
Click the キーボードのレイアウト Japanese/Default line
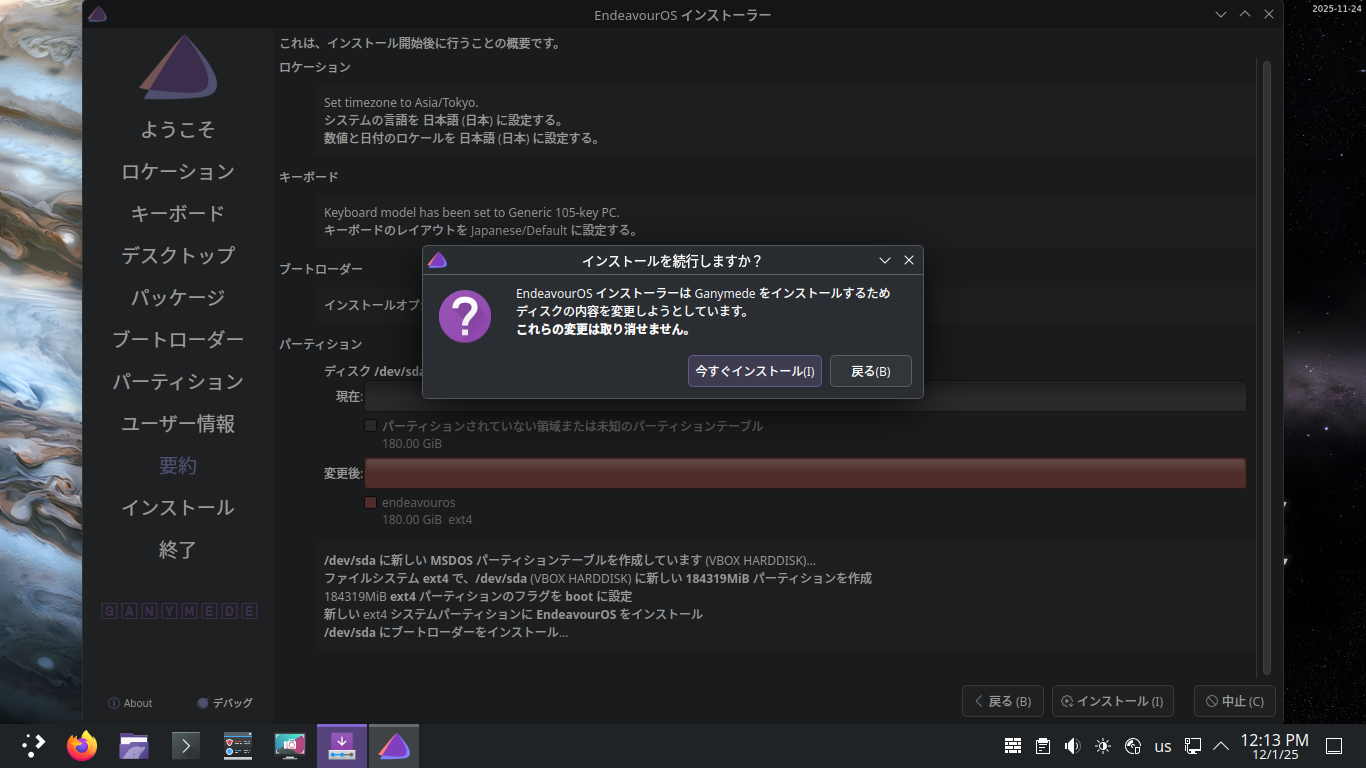[x=481, y=230]
